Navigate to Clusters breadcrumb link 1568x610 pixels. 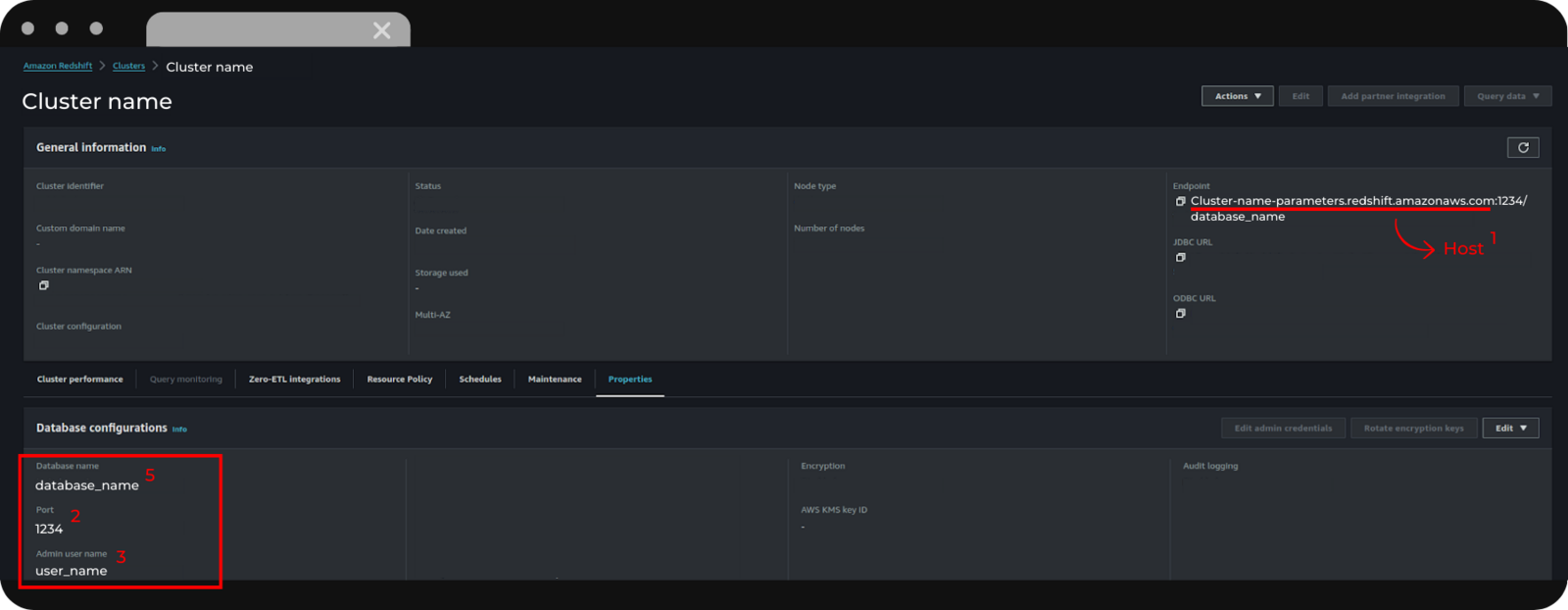(128, 66)
